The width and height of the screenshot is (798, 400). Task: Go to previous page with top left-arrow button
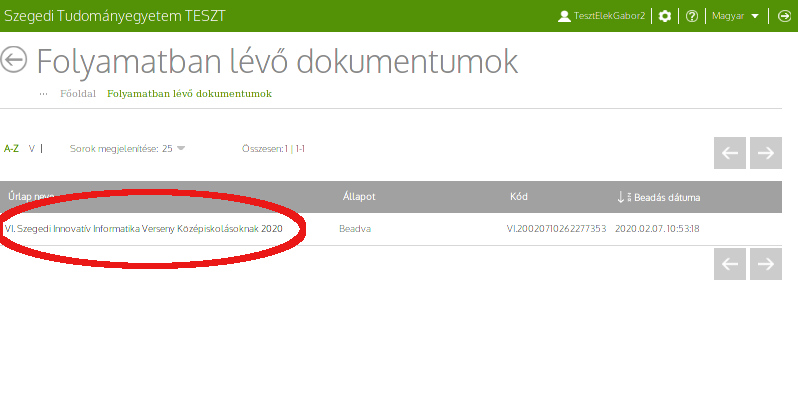point(730,153)
